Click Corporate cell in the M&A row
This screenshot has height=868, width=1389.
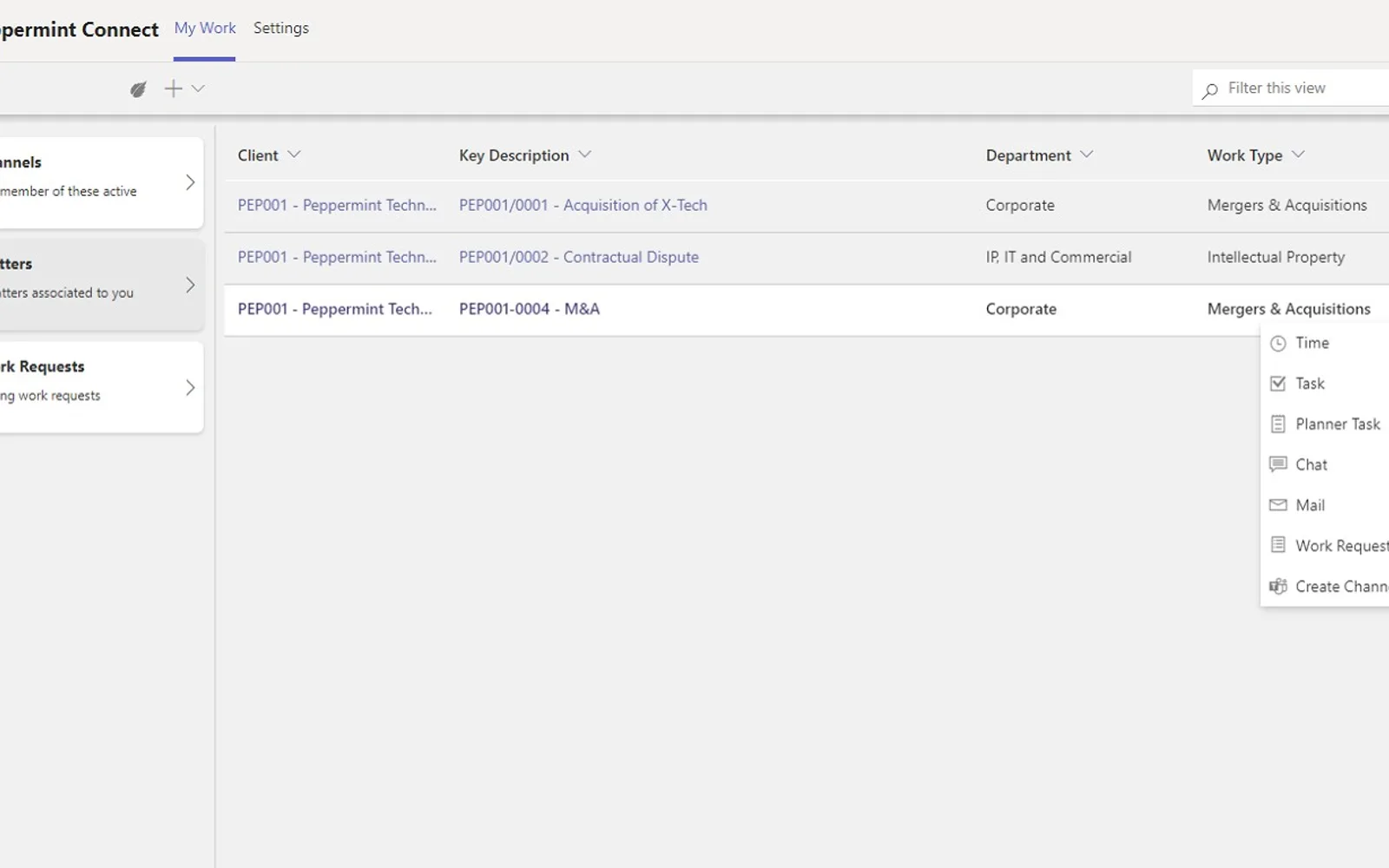tap(1021, 309)
